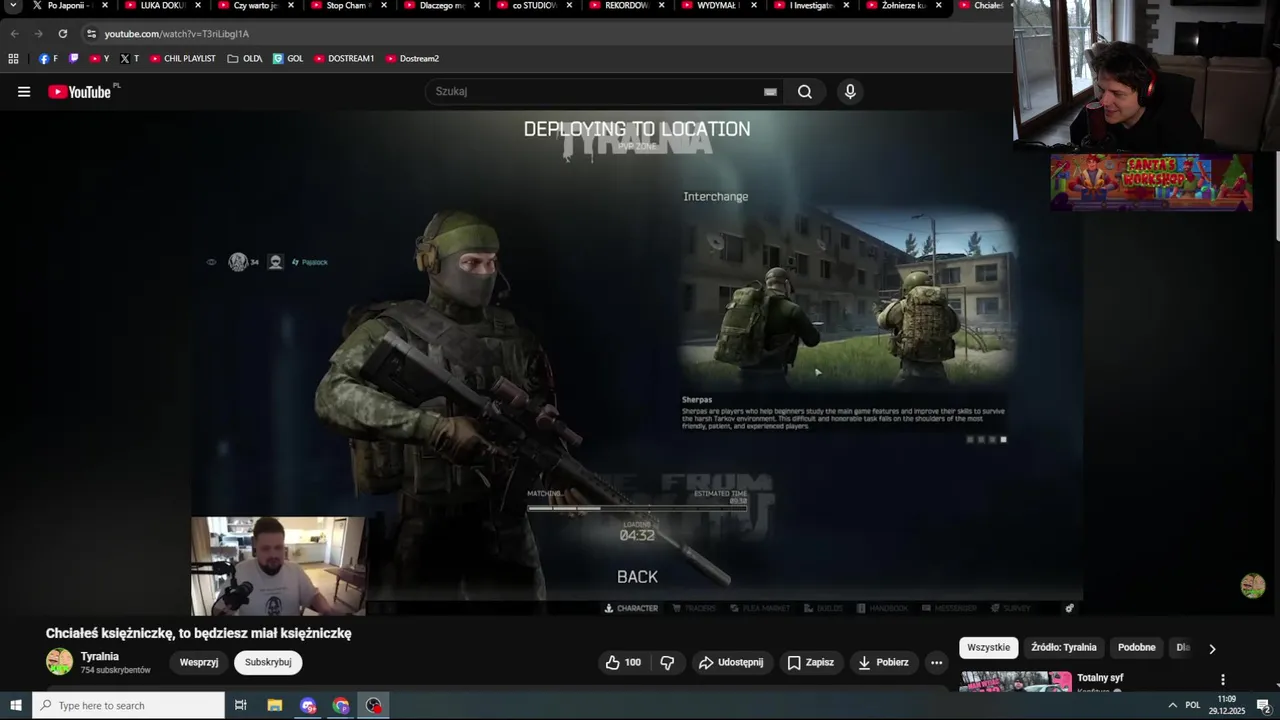Open the 'Totalny syf' video thumbnail
This screenshot has height=720, width=1280.
click(1015, 682)
